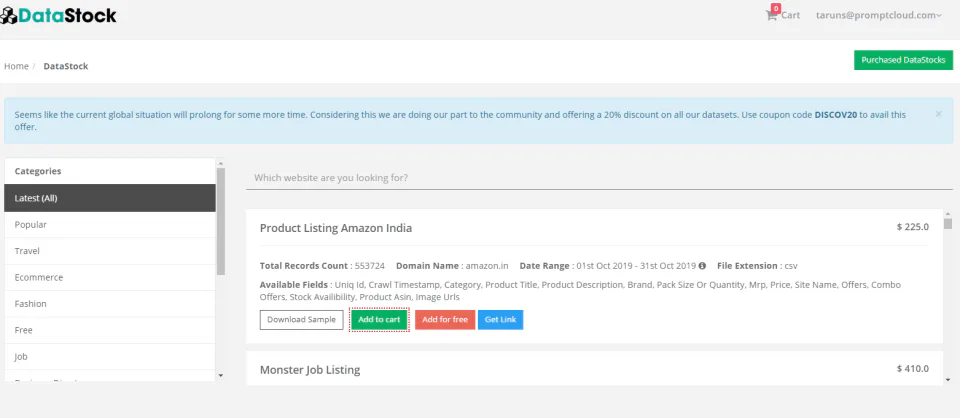960x418 pixels.
Task: Select the Free category
Action: pyautogui.click(x=110, y=330)
